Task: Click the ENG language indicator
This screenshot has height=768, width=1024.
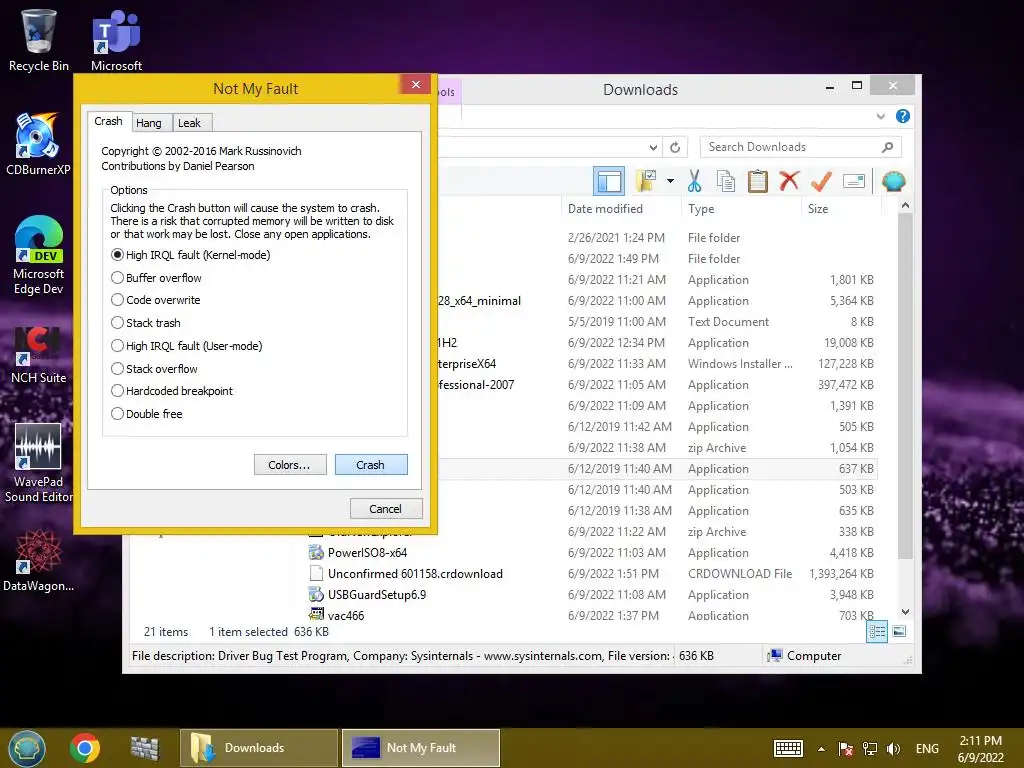Action: tap(927, 748)
